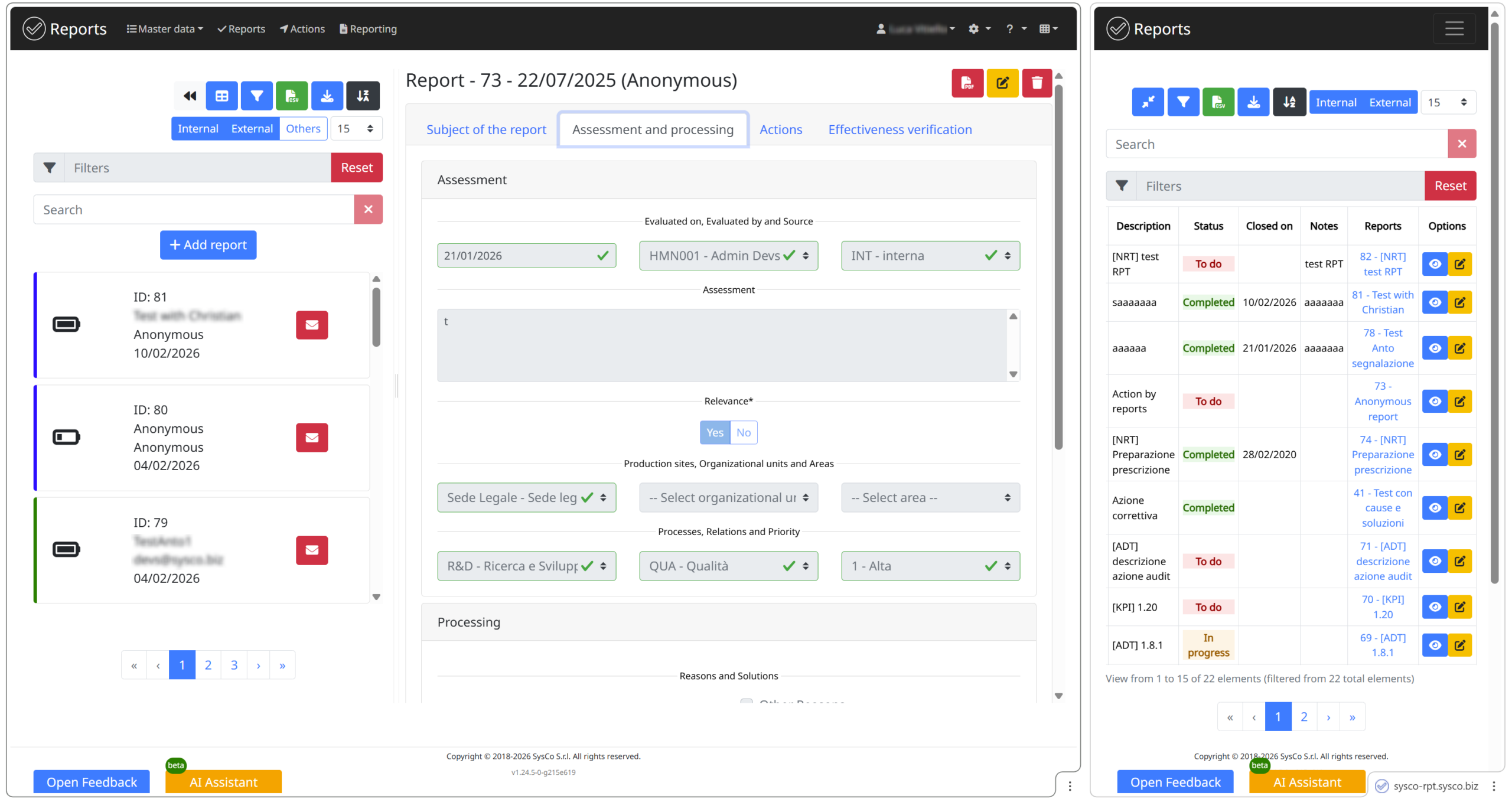Image resolution: width=1512 pixels, height=799 pixels.
Task: Click the yellow edit report icon
Action: 1002,83
